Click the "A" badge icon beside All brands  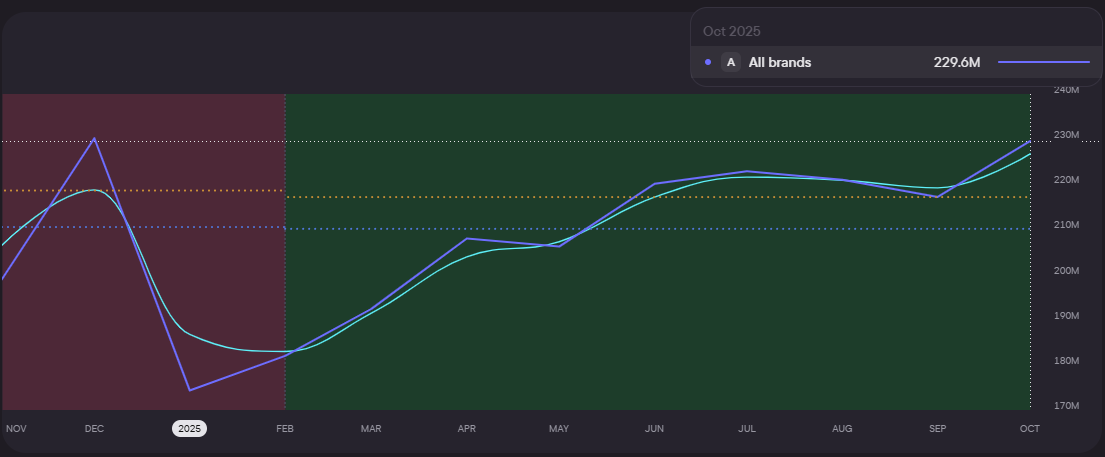(x=730, y=62)
